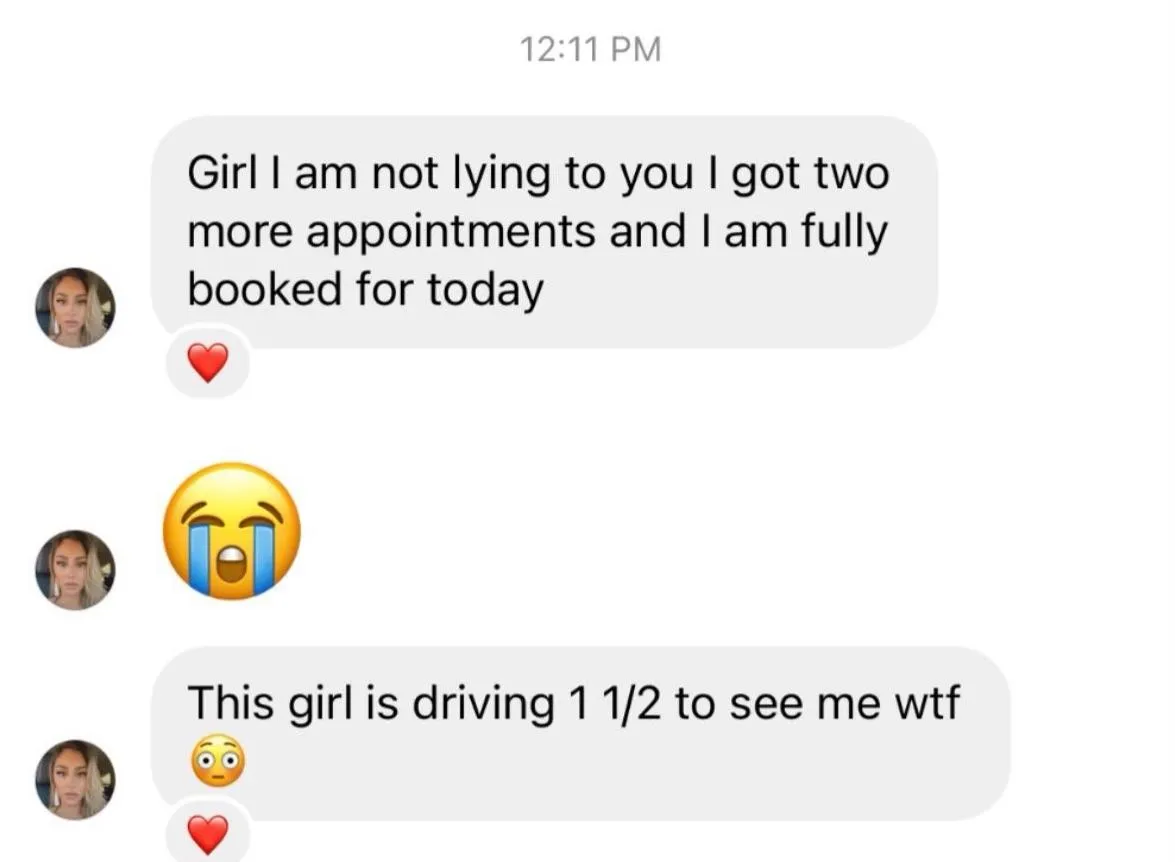Open the sender avatar beside the 'fully booked' message

tap(75, 307)
